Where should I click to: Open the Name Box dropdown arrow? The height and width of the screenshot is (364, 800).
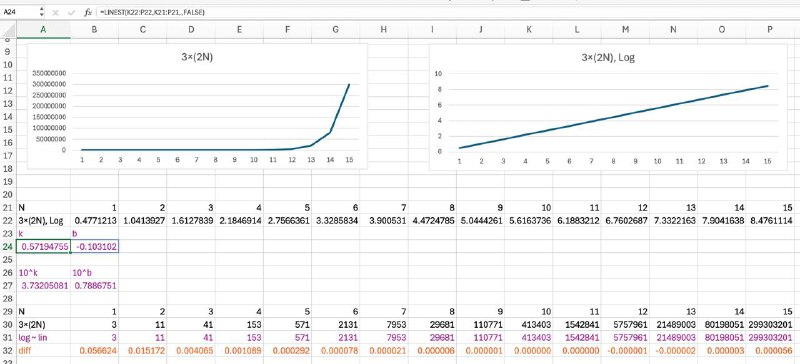41,12
